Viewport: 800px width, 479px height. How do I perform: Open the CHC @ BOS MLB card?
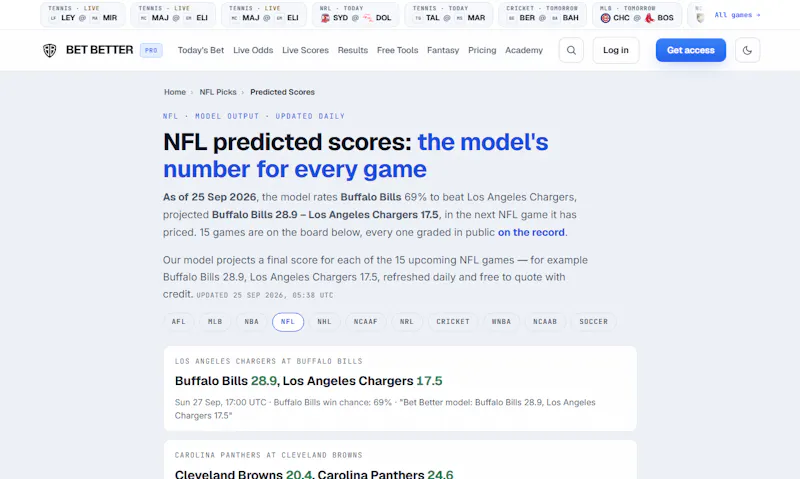coord(637,14)
